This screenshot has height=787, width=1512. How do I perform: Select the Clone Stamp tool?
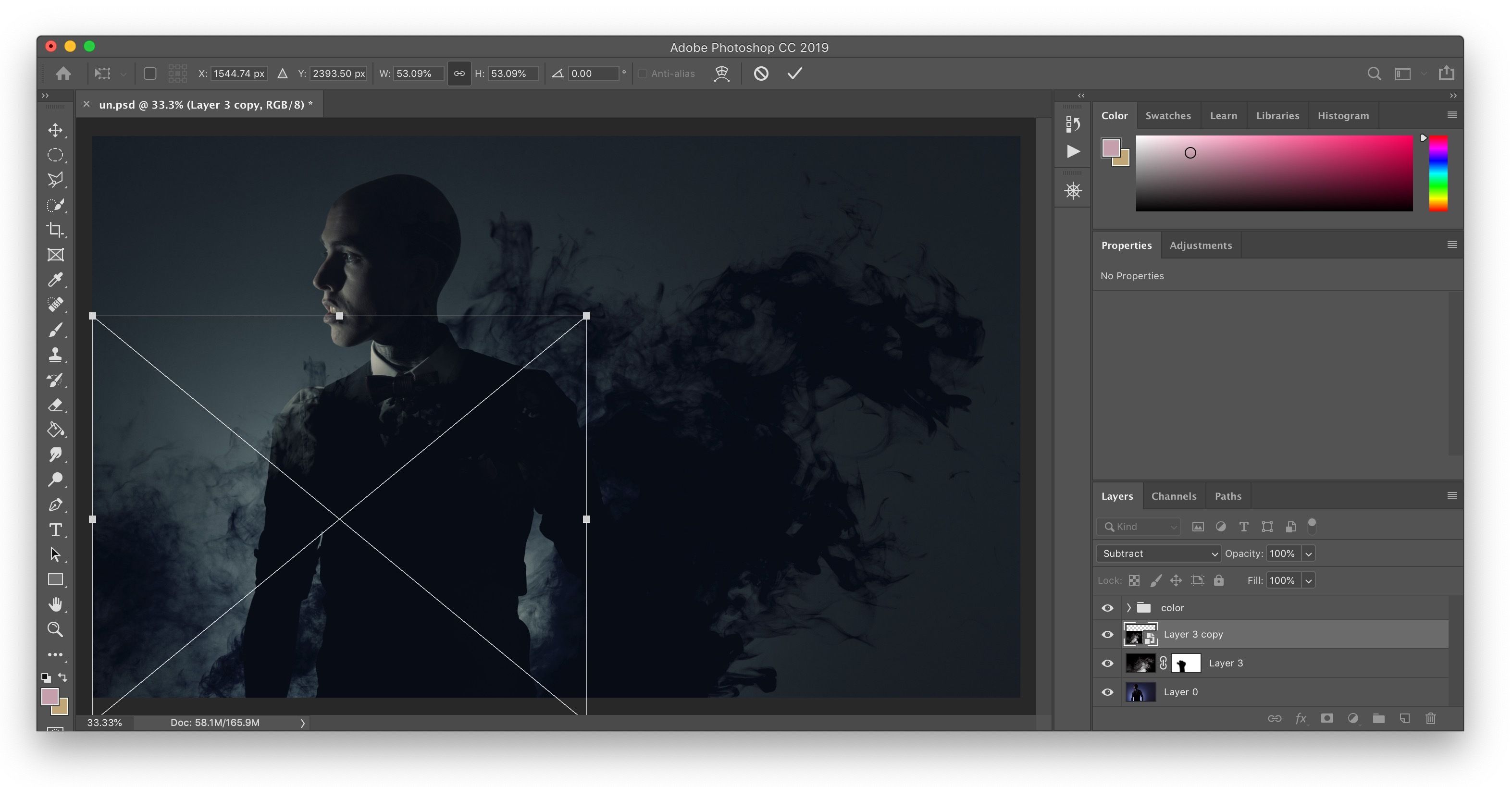[x=55, y=355]
